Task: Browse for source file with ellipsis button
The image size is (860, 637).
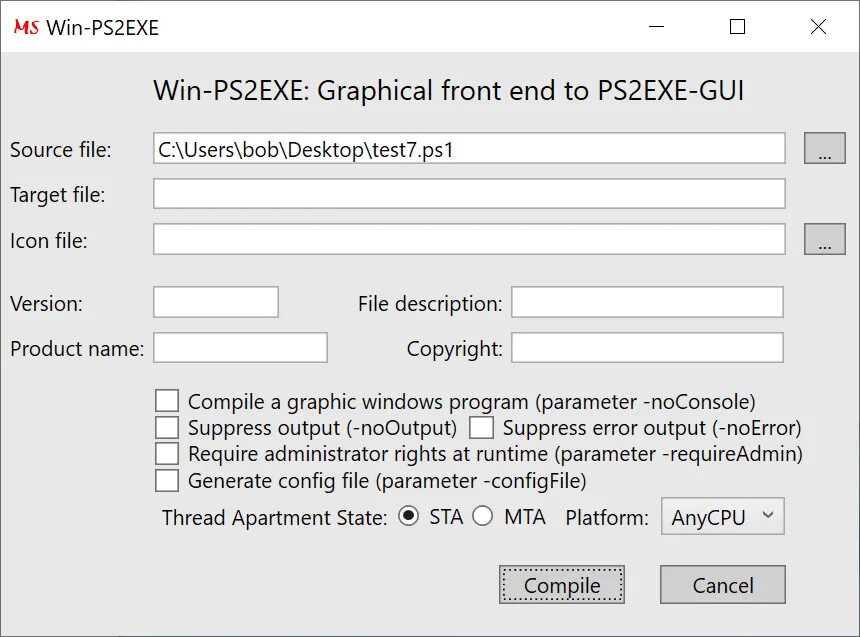Action: coord(824,148)
